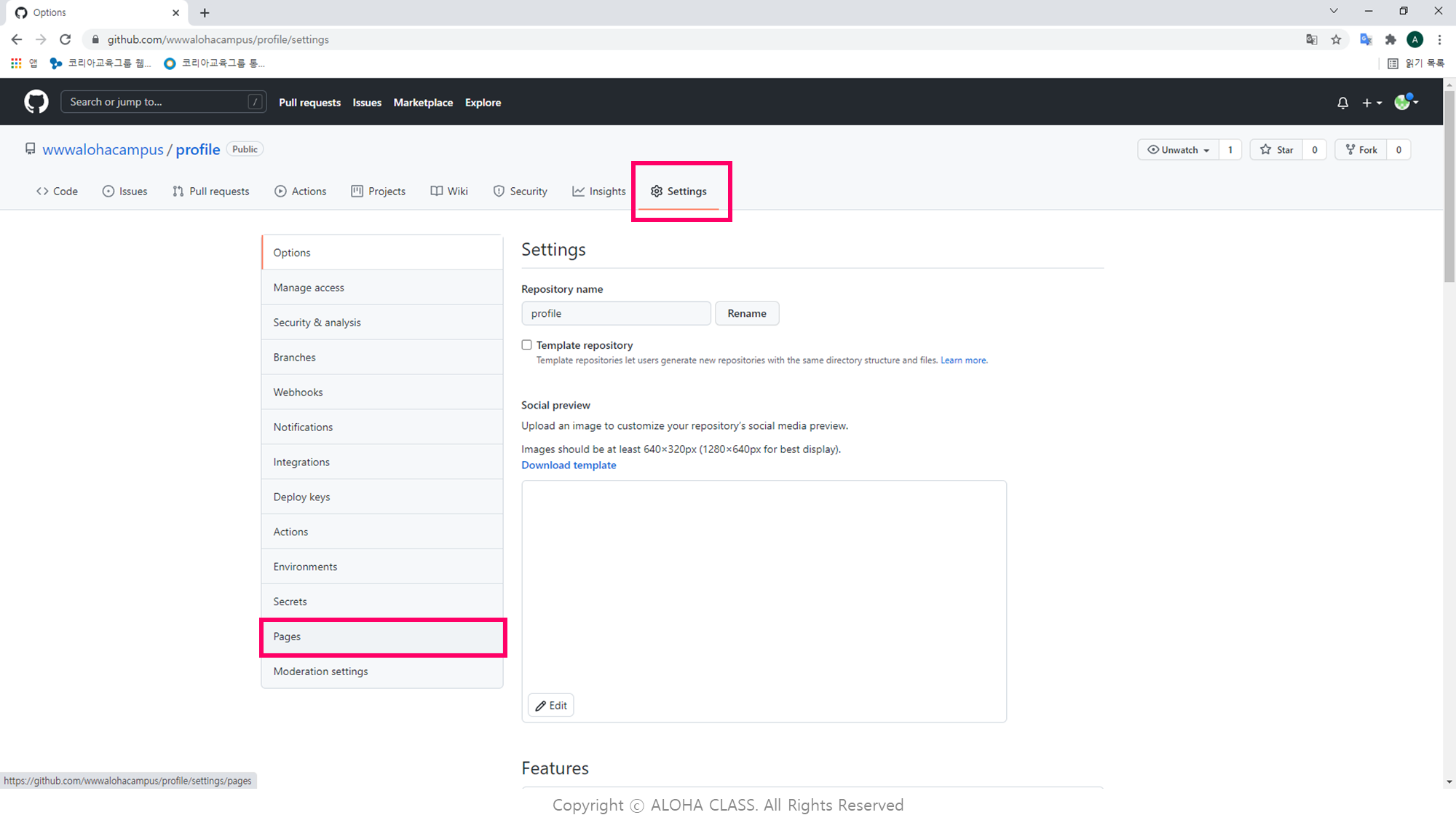Screen dimensions: 1456x823
Task: Click the browser back arrow
Action: [x=17, y=39]
